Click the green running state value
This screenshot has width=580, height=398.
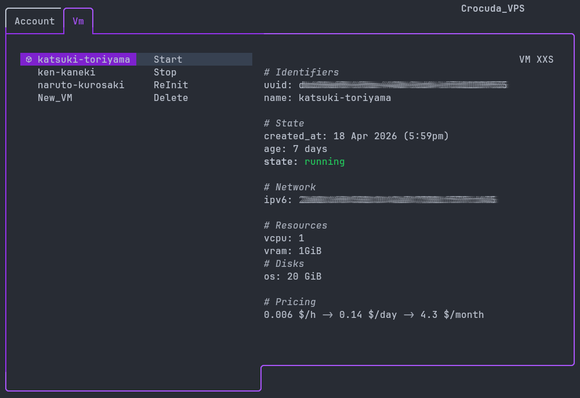click(x=324, y=162)
